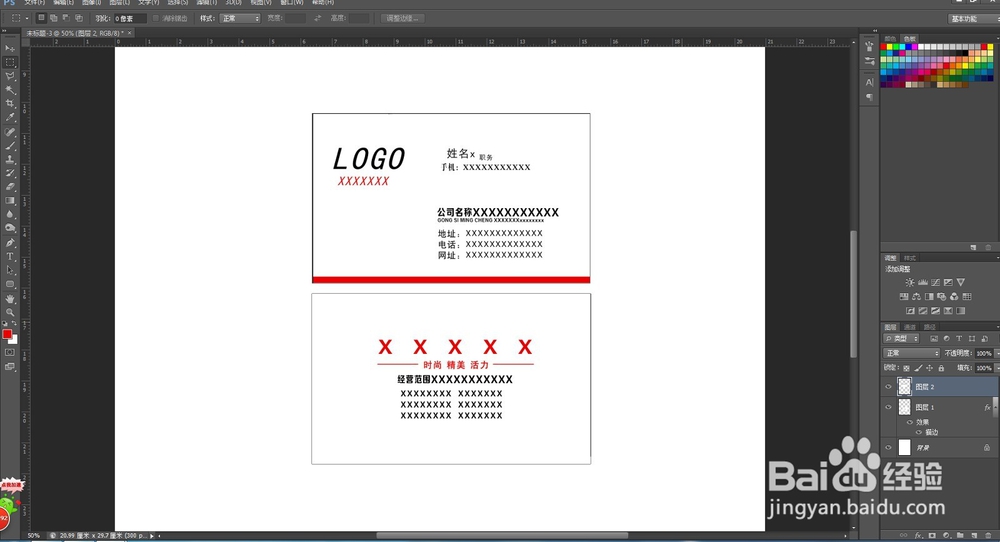
Task: Select the Rectangle shape tool
Action: tap(10, 284)
